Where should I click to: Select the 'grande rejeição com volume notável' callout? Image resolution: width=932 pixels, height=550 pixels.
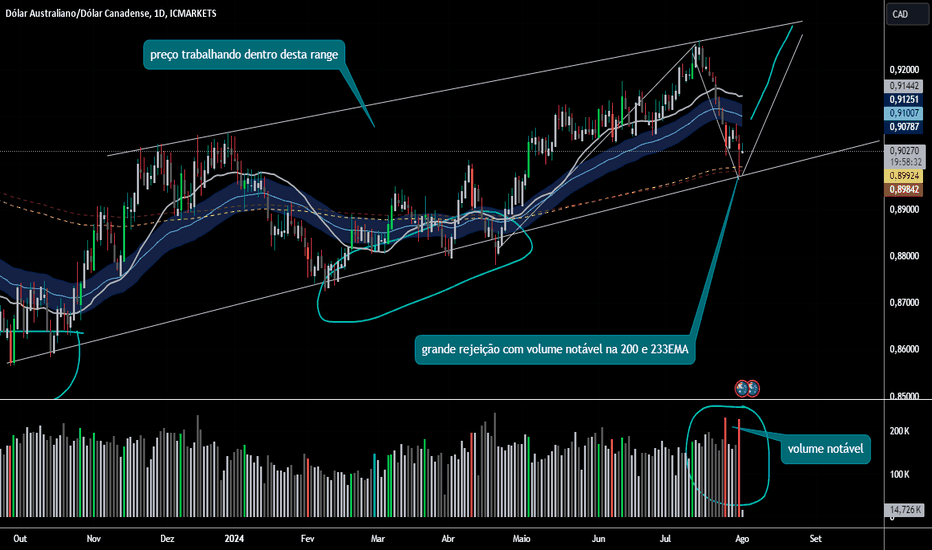[555, 350]
